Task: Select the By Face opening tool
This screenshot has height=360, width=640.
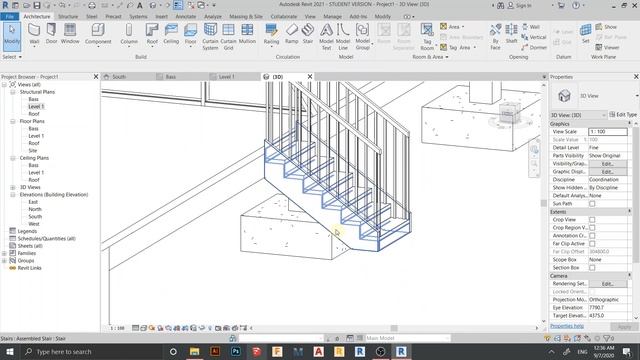Action: click(x=496, y=36)
